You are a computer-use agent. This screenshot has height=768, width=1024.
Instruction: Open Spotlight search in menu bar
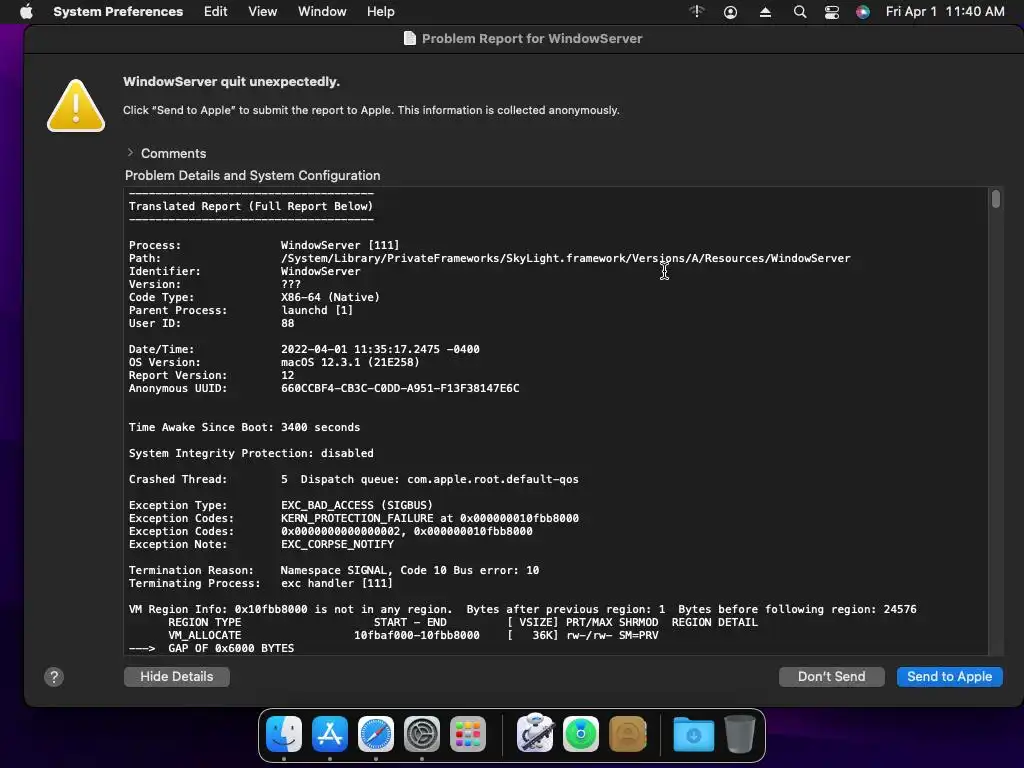coord(799,12)
